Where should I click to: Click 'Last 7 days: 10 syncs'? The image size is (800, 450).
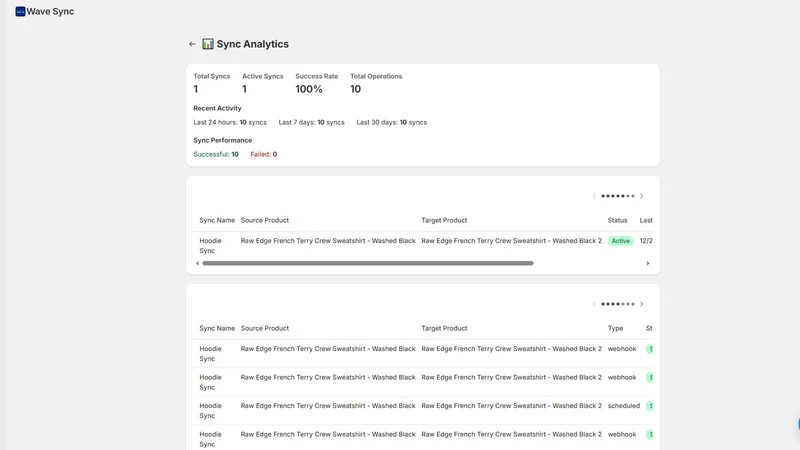click(312, 122)
